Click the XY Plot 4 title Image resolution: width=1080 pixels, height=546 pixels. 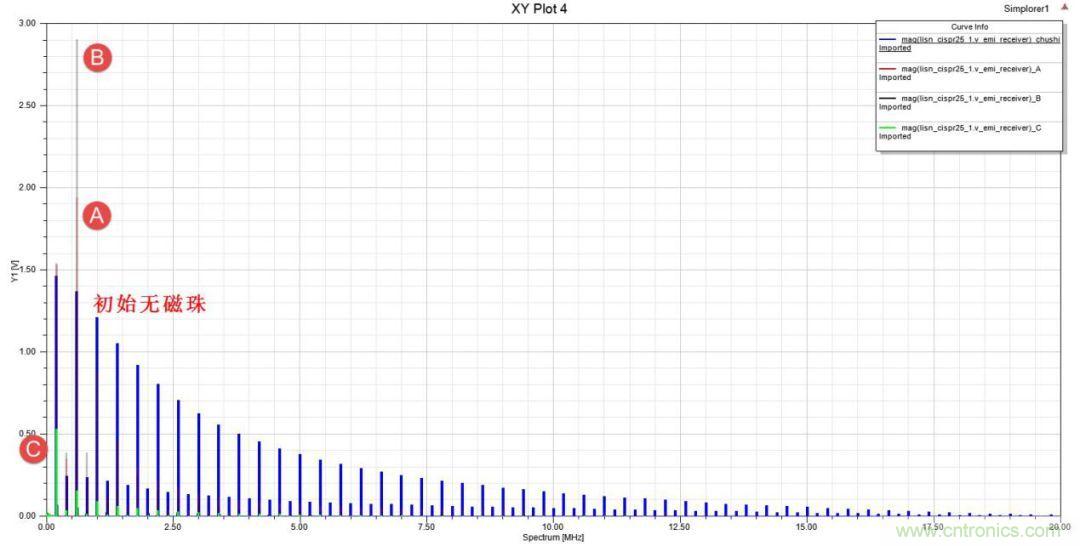(x=539, y=9)
